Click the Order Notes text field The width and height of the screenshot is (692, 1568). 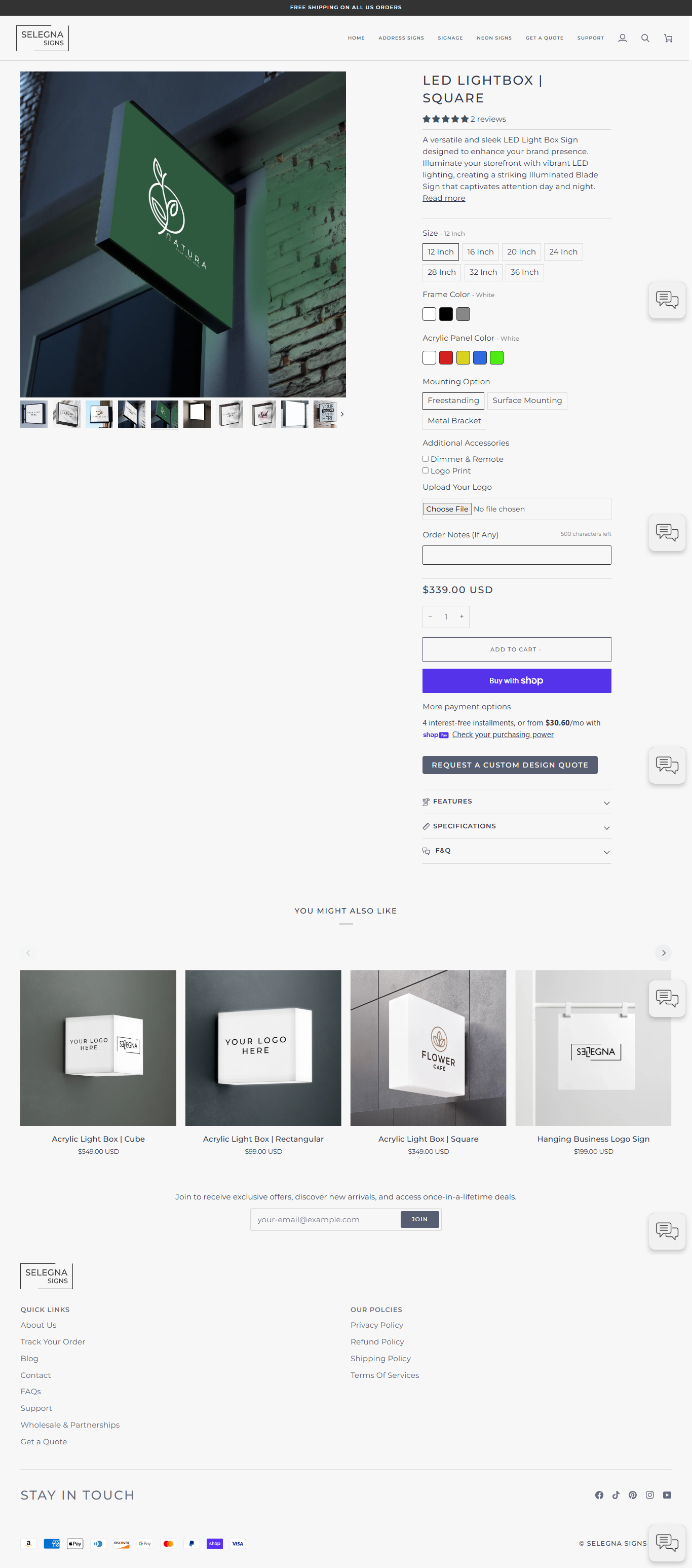516,555
